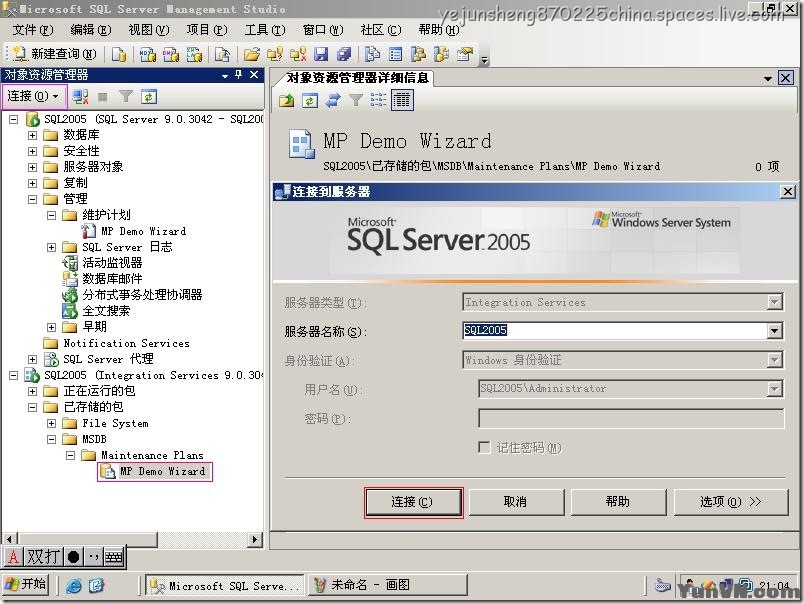Screen dimensions: 804x604
Task: Expand the 服务器对象 folder node
Action: [x=32, y=167]
